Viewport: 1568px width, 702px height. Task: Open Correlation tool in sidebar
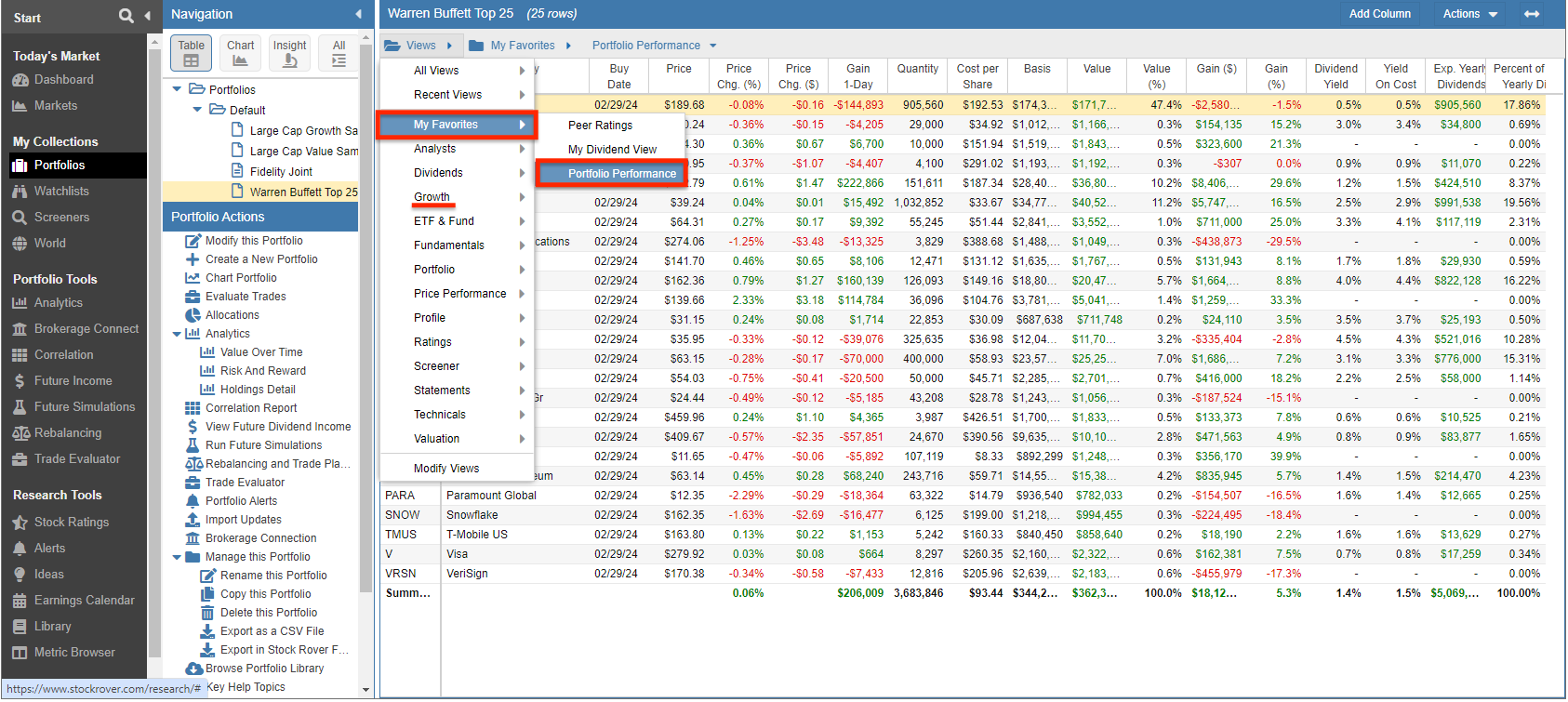click(63, 355)
